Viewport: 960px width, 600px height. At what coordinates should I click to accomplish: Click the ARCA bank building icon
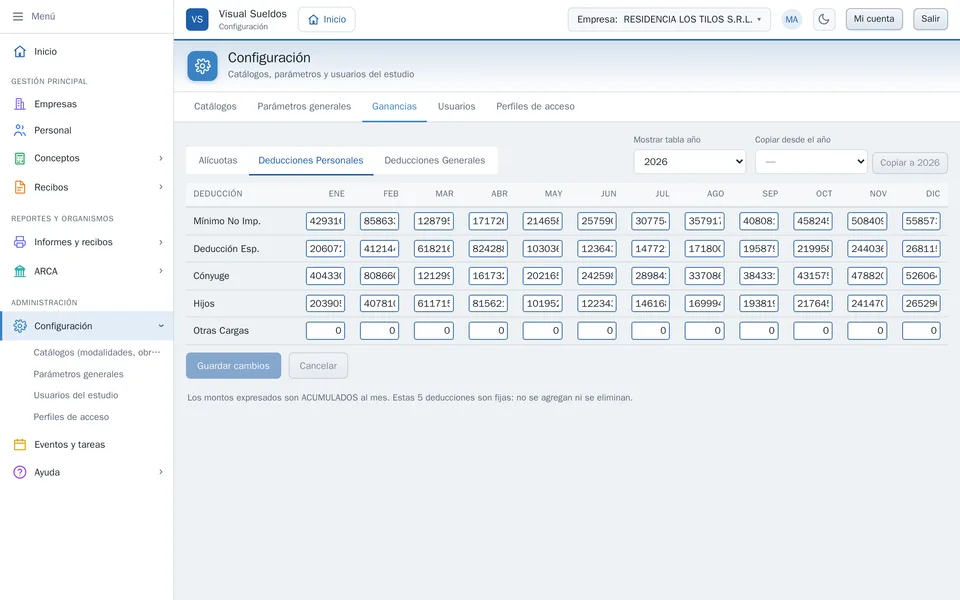click(x=20, y=271)
